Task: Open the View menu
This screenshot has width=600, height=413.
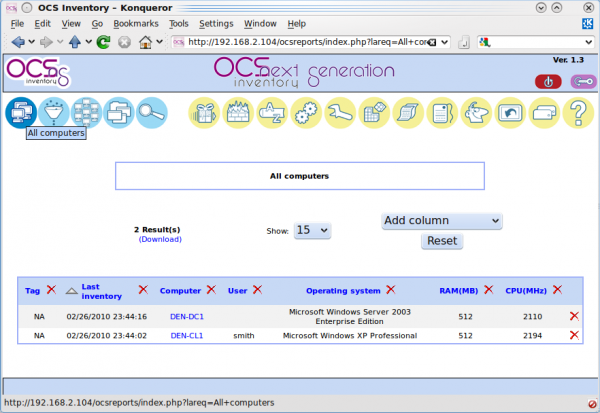Action: [71, 24]
